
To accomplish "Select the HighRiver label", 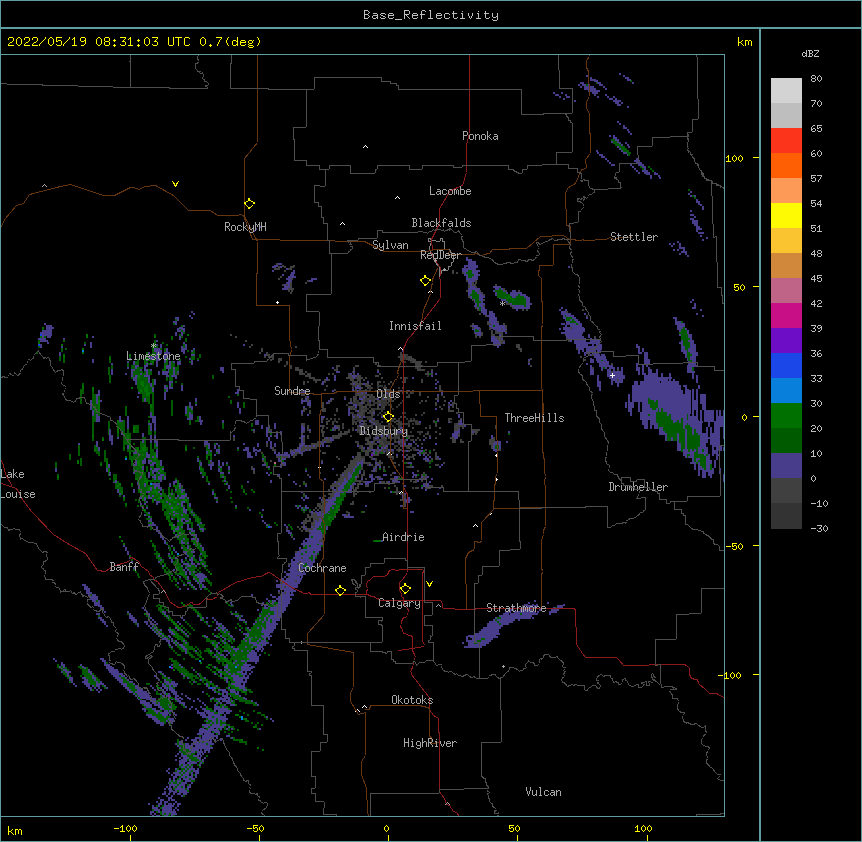I will coord(430,743).
